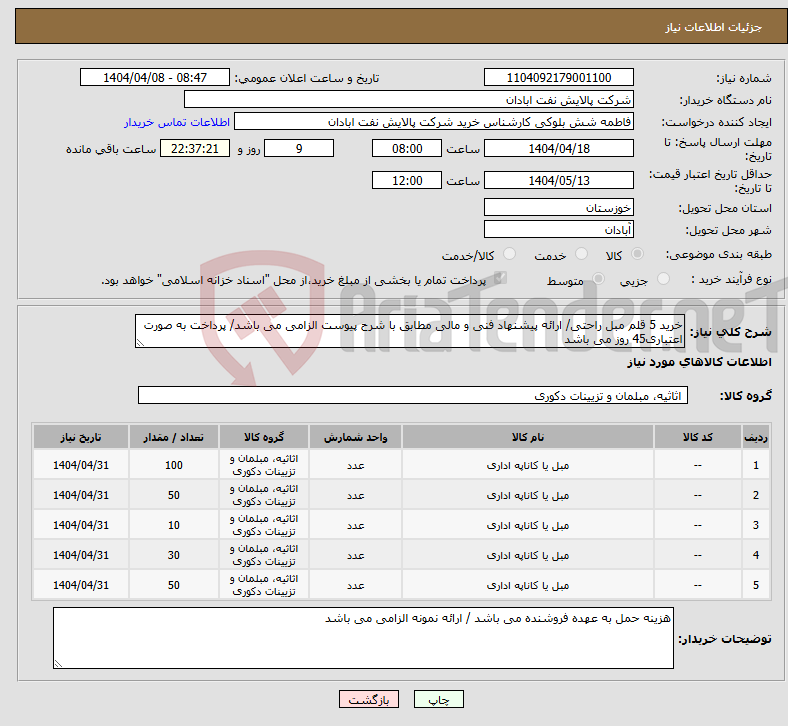
Task: Click the گروه کالا column header
Action: [x=264, y=437]
